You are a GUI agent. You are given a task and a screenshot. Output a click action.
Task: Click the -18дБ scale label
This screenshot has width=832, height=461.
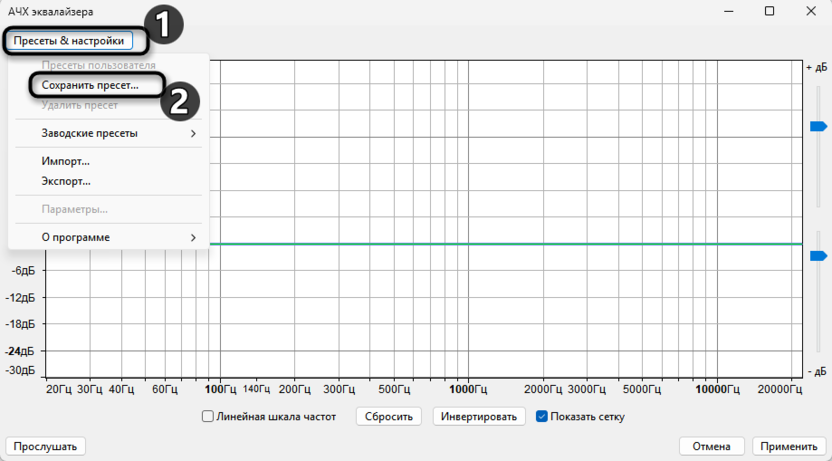[x=20, y=324]
